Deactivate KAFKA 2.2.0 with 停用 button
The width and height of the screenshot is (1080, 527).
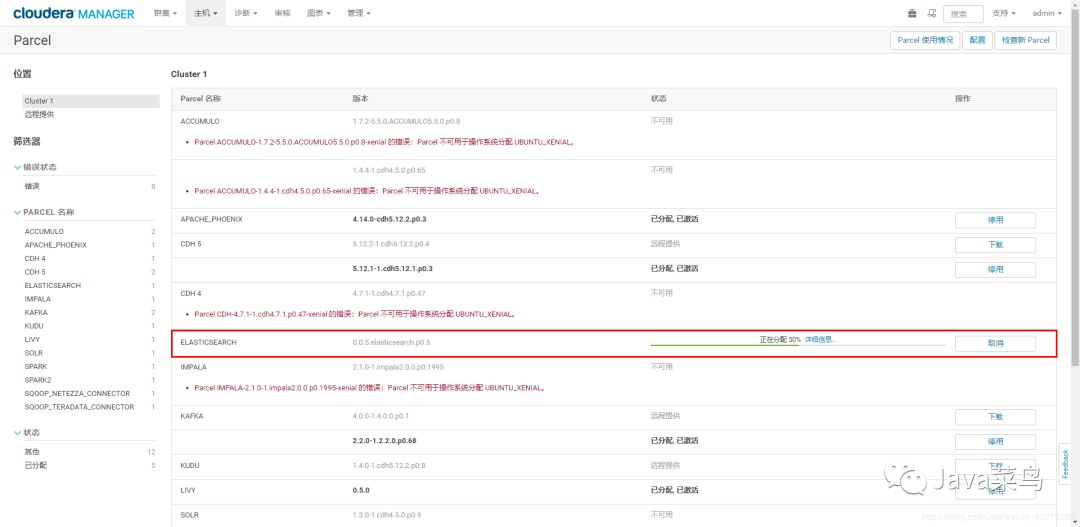coord(995,442)
